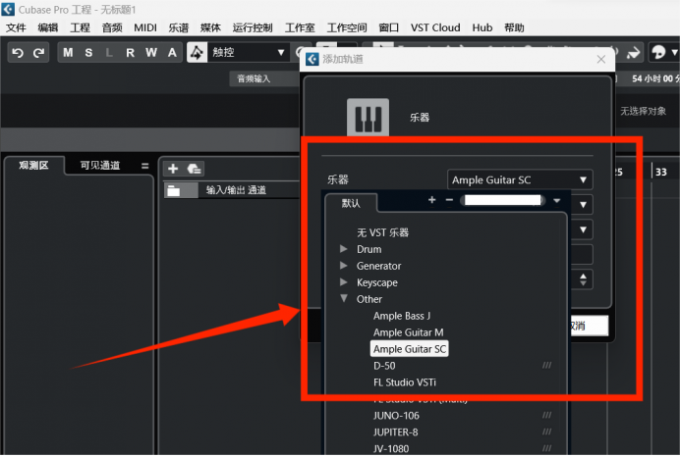Switch to the 可见通道 tab

(100, 165)
